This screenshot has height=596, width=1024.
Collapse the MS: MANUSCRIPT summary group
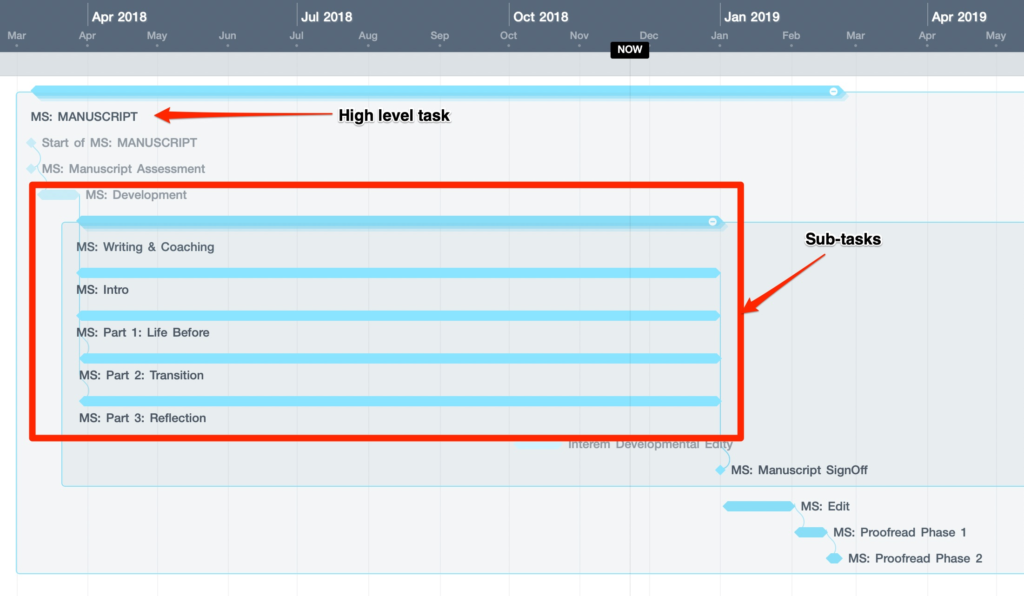click(833, 92)
